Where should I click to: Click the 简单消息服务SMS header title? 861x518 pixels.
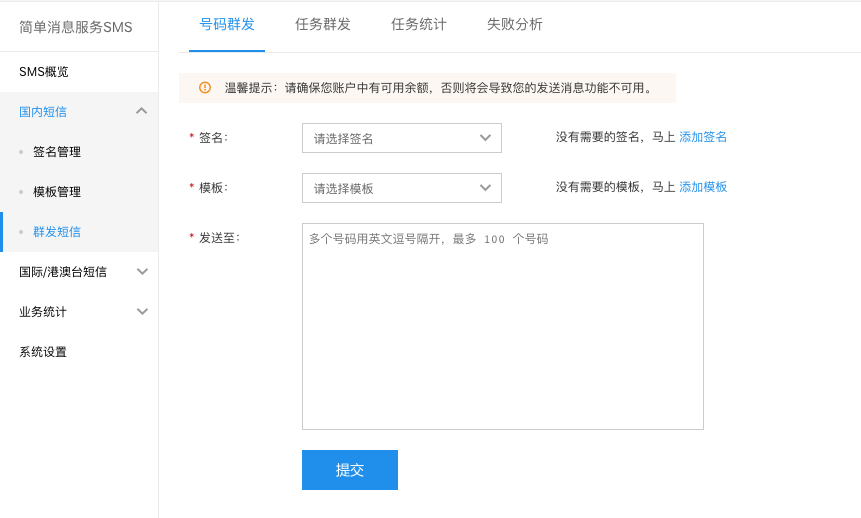pyautogui.click(x=76, y=27)
